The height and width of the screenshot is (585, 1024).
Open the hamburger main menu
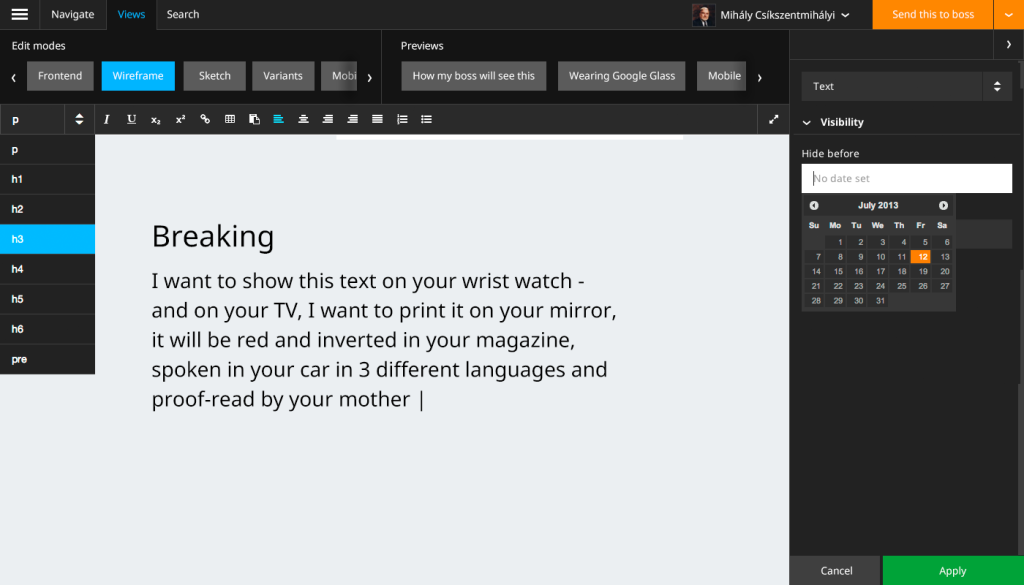(19, 14)
